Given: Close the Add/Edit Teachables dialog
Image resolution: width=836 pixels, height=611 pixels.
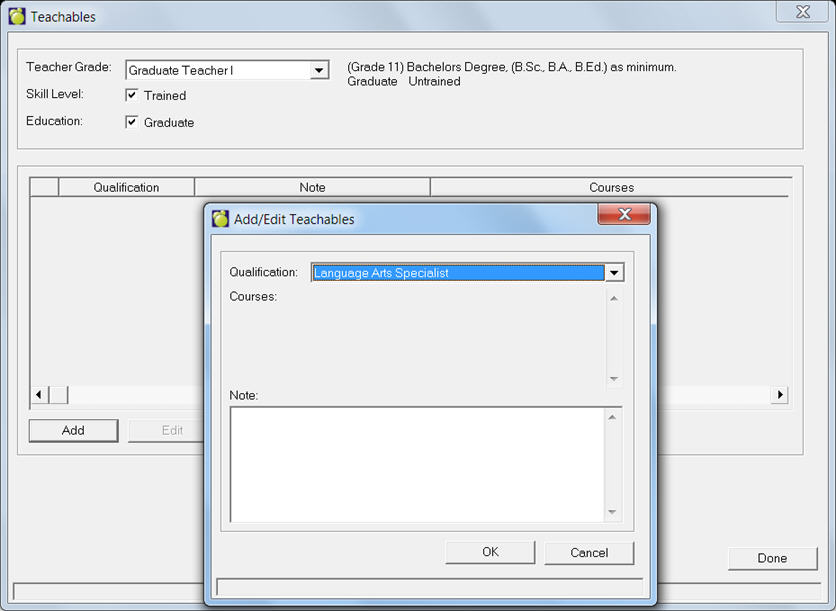Looking at the screenshot, I should pos(624,215).
